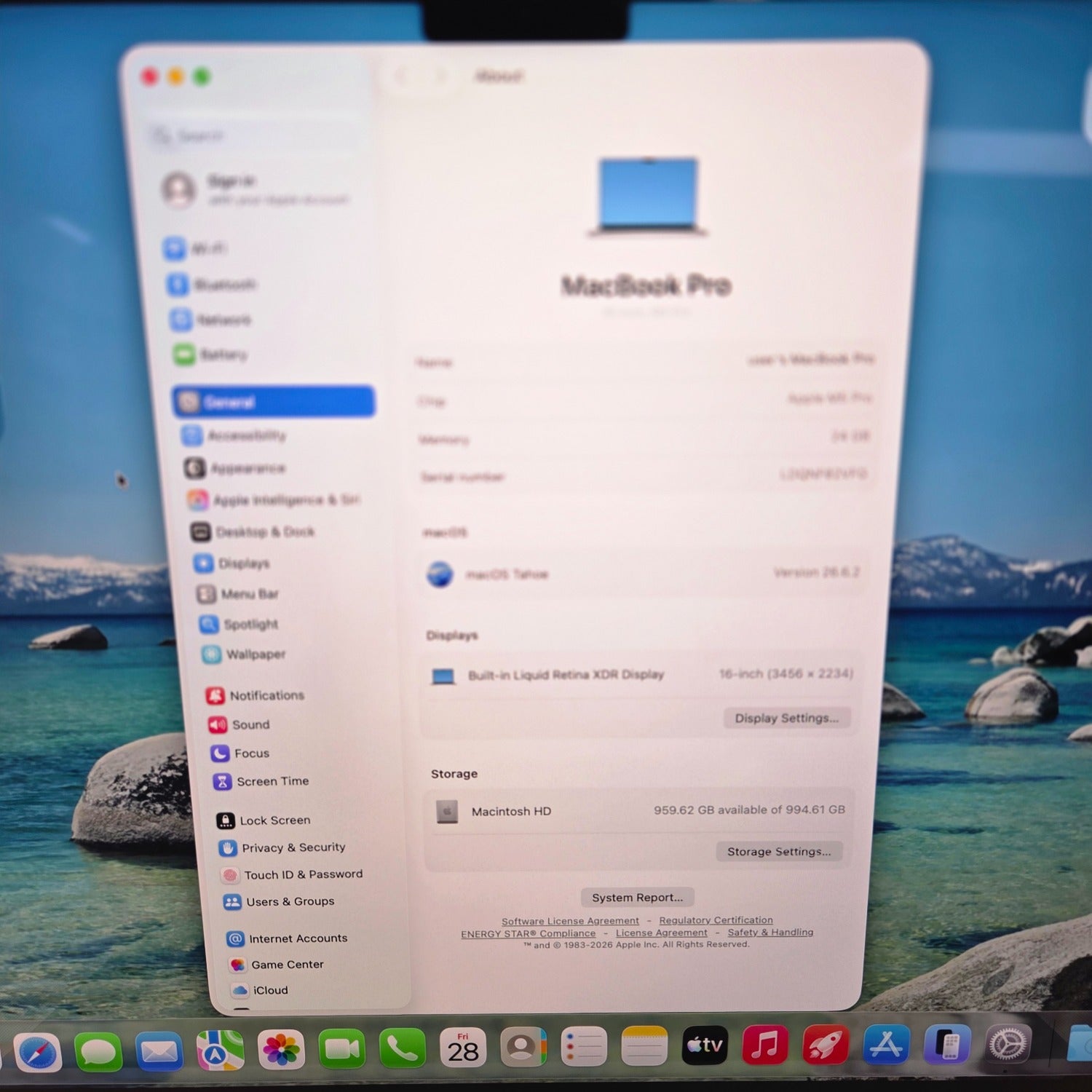Viewport: 1092px width, 1092px height.
Task: Click the Display Settings button
Action: (787, 718)
